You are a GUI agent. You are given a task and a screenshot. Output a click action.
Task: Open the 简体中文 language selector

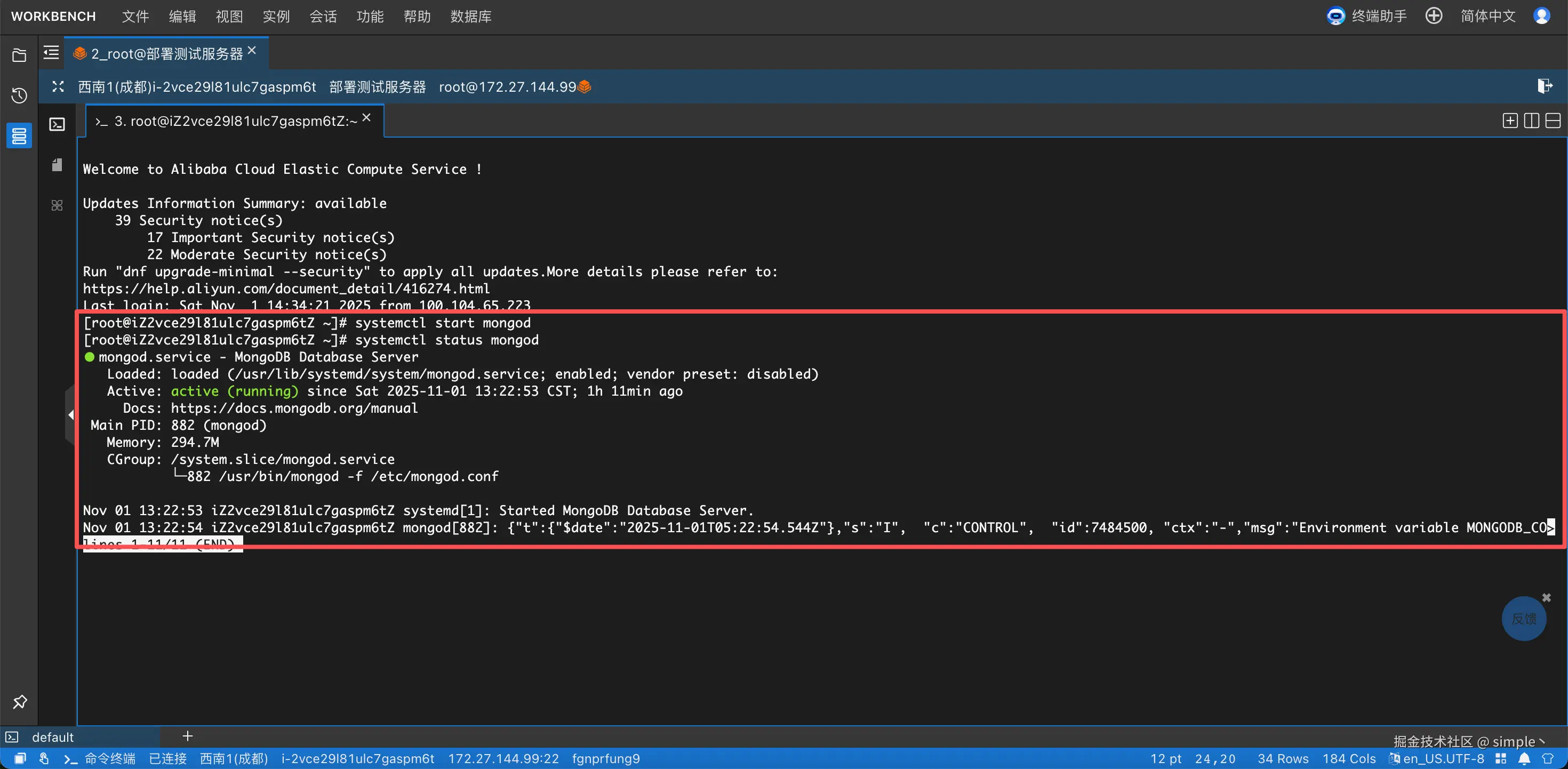[x=1487, y=16]
